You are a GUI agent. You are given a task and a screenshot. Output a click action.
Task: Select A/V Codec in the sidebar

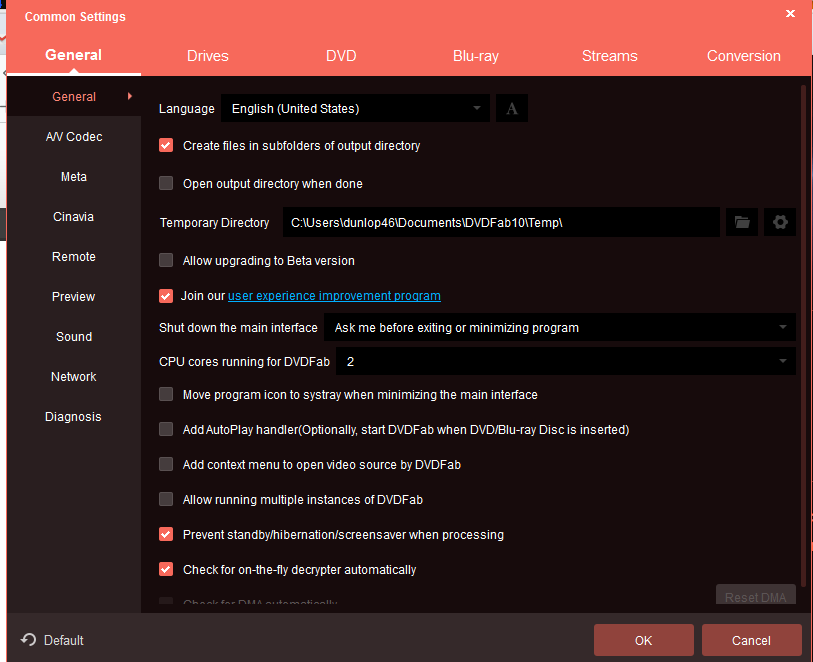74,136
